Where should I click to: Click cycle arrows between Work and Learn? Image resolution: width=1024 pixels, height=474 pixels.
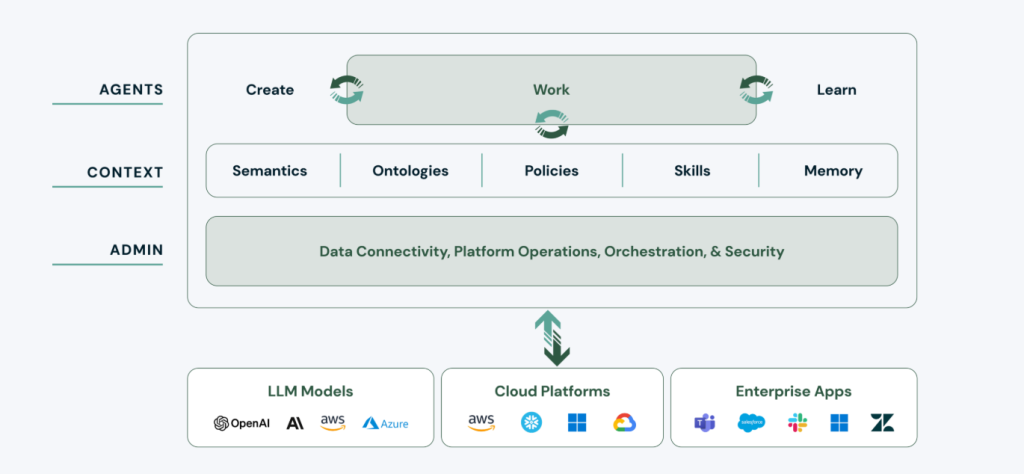tap(756, 89)
